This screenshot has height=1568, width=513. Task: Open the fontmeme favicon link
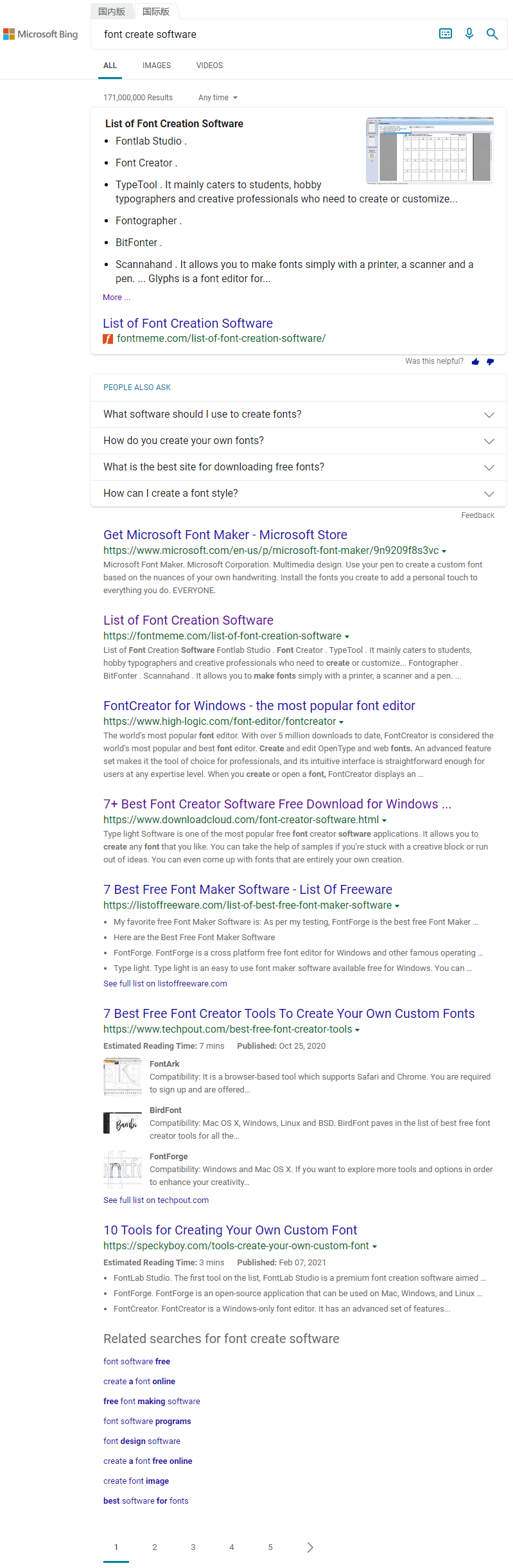pyautogui.click(x=108, y=339)
